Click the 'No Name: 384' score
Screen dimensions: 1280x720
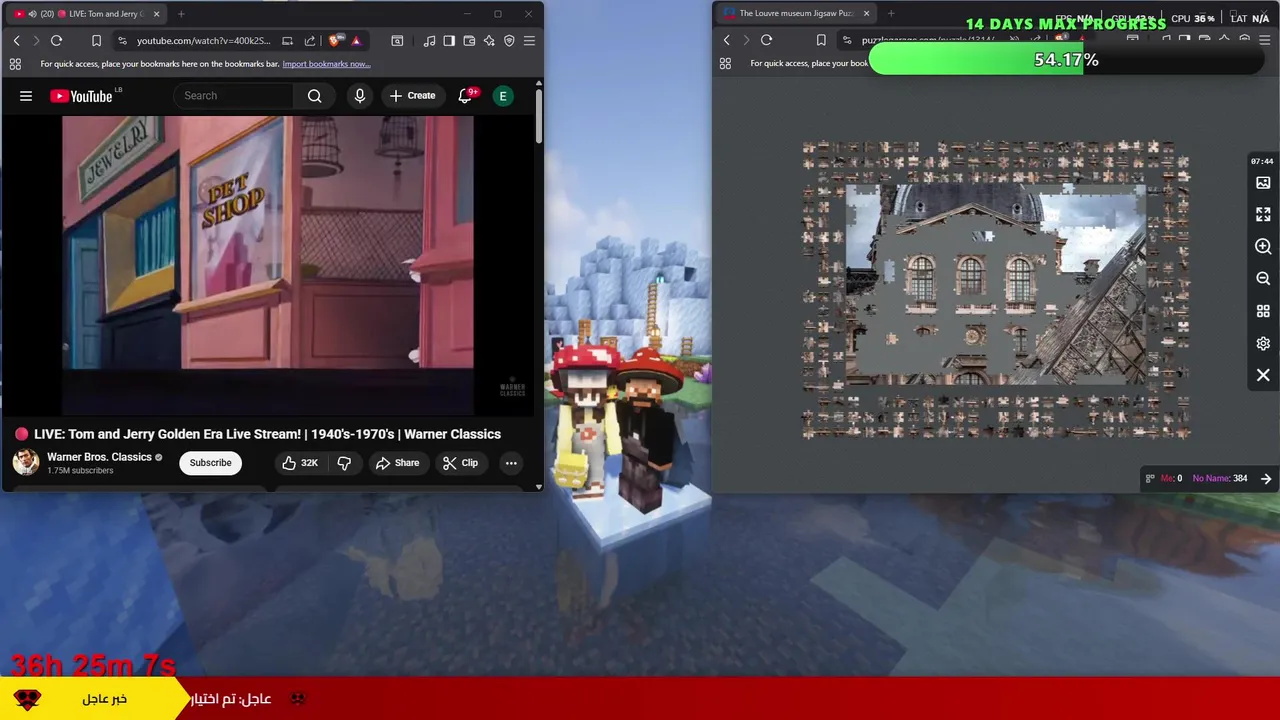(1220, 478)
